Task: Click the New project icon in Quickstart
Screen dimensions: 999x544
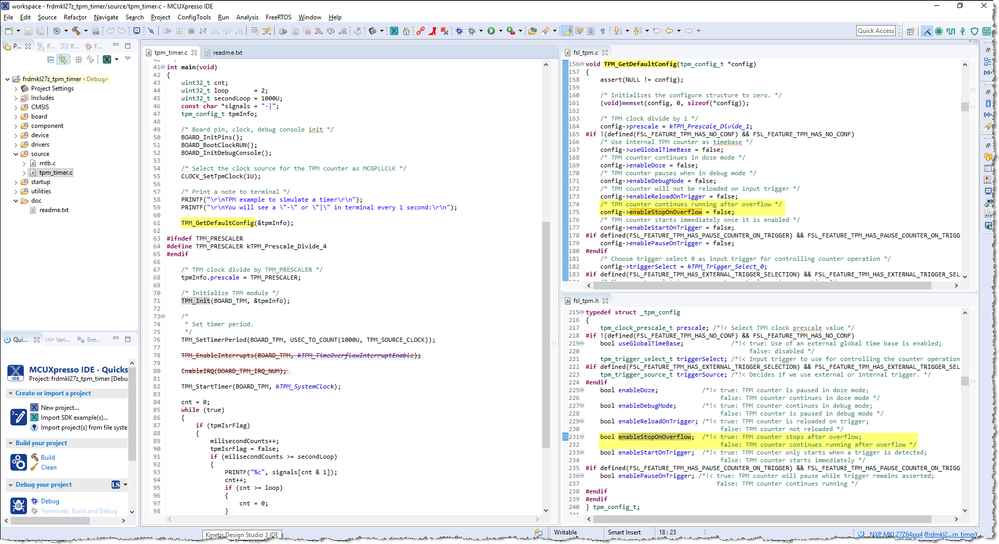Action: pos(33,408)
